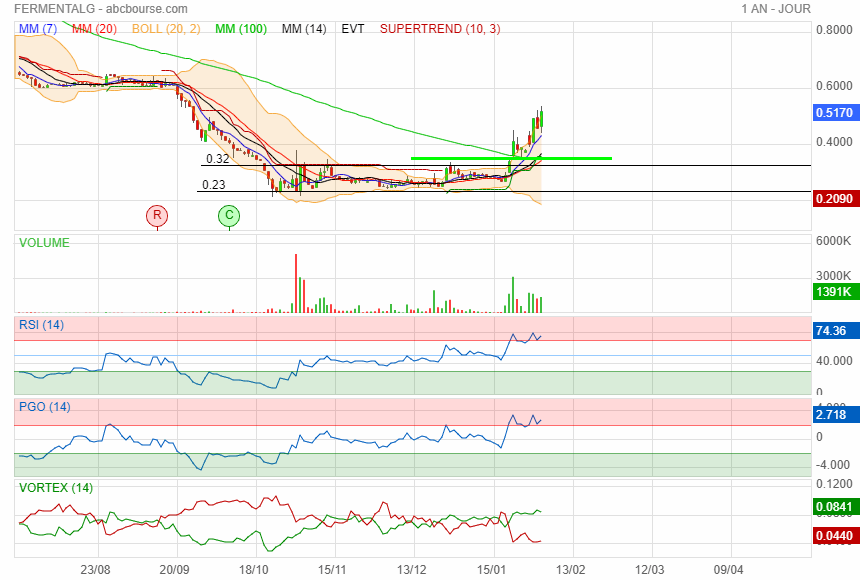Click the 0.8000 price axis label
This screenshot has height=580, width=860.
[x=834, y=30]
